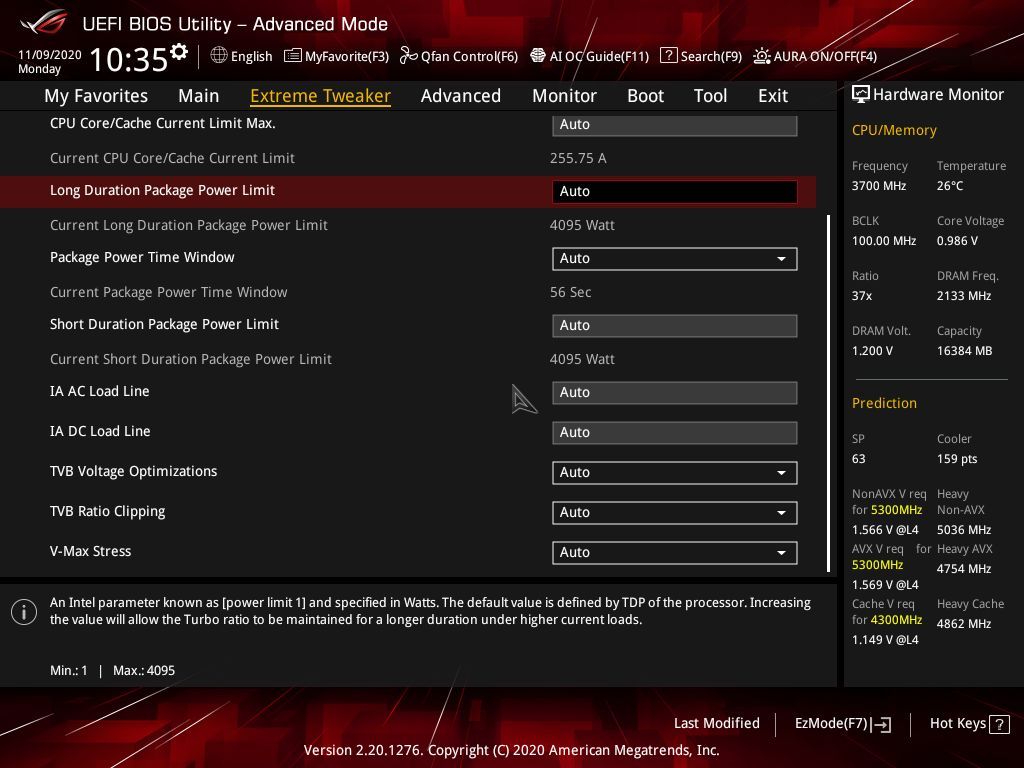Select IA DC Load Line label
The image size is (1024, 768).
(100, 431)
